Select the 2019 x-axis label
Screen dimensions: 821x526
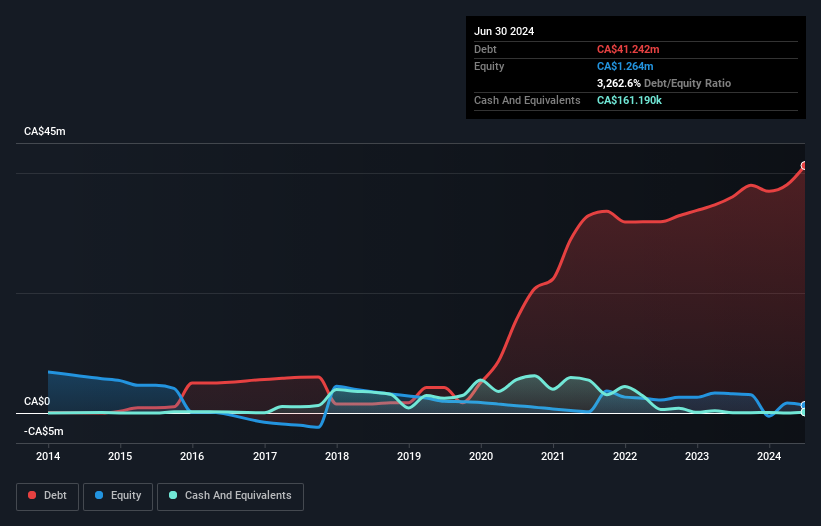pyautogui.click(x=409, y=456)
